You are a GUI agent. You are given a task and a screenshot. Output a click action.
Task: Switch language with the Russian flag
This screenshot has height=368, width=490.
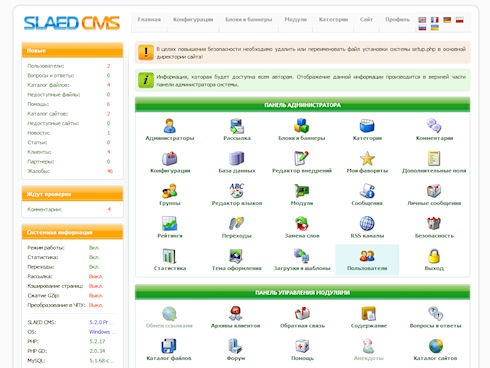422,28
